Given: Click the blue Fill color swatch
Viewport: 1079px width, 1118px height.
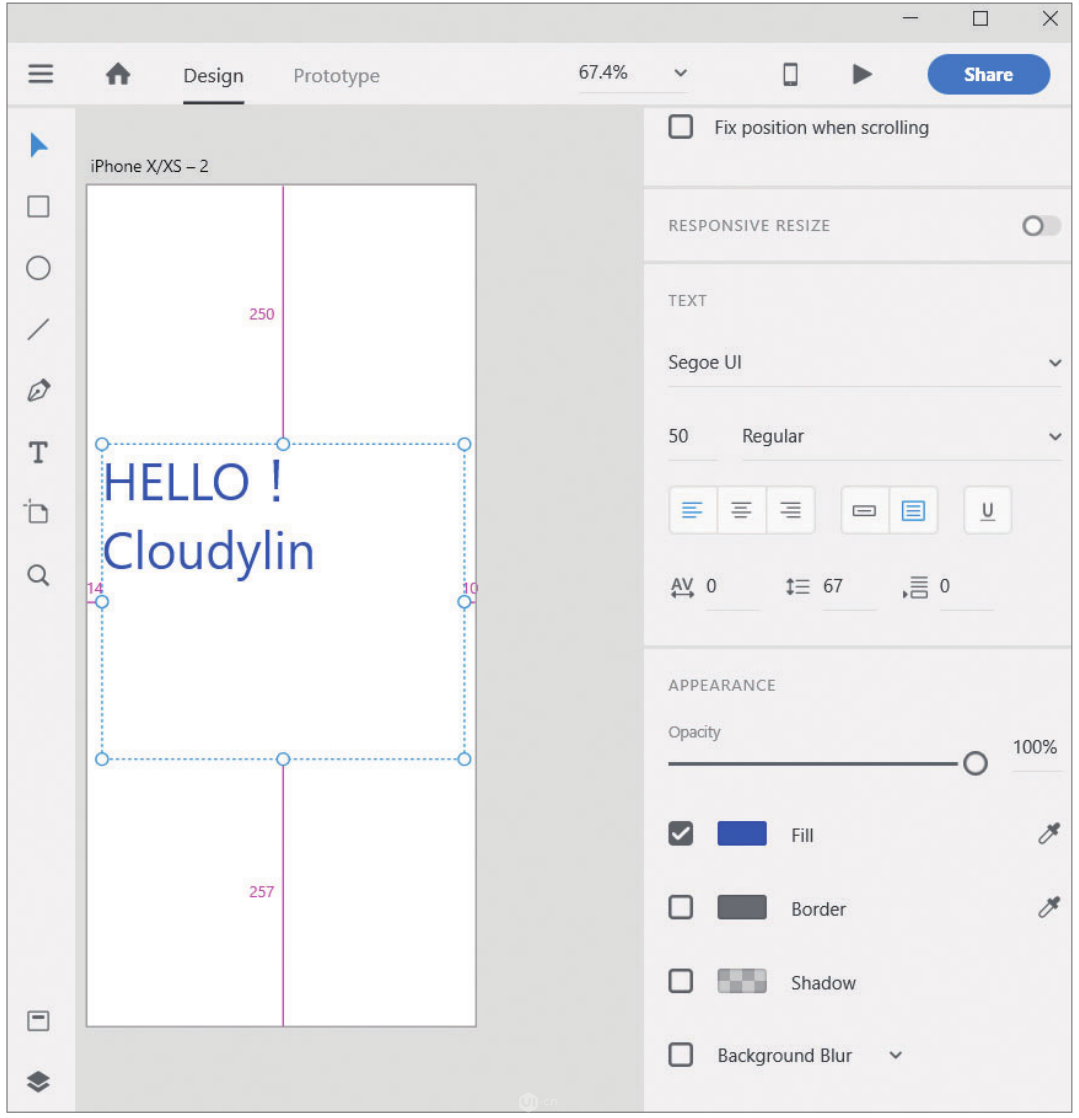Looking at the screenshot, I should 742,834.
